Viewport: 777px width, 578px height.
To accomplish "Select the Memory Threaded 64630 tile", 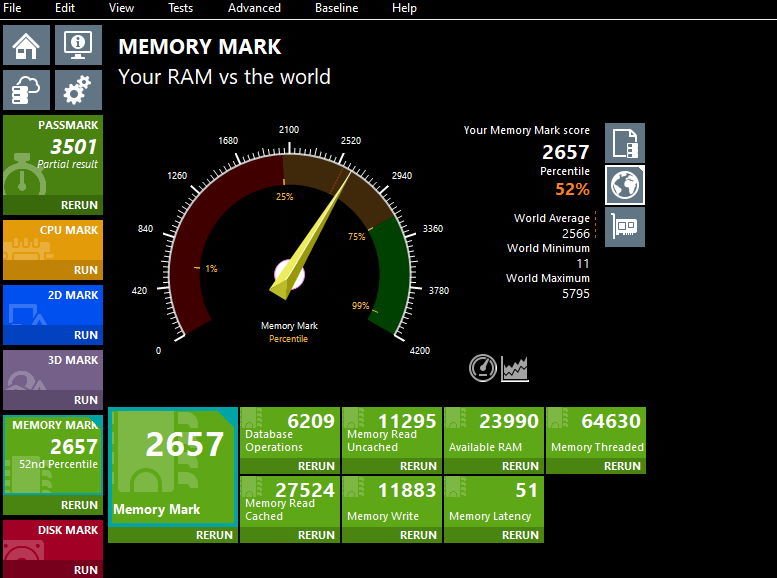I will [x=596, y=433].
